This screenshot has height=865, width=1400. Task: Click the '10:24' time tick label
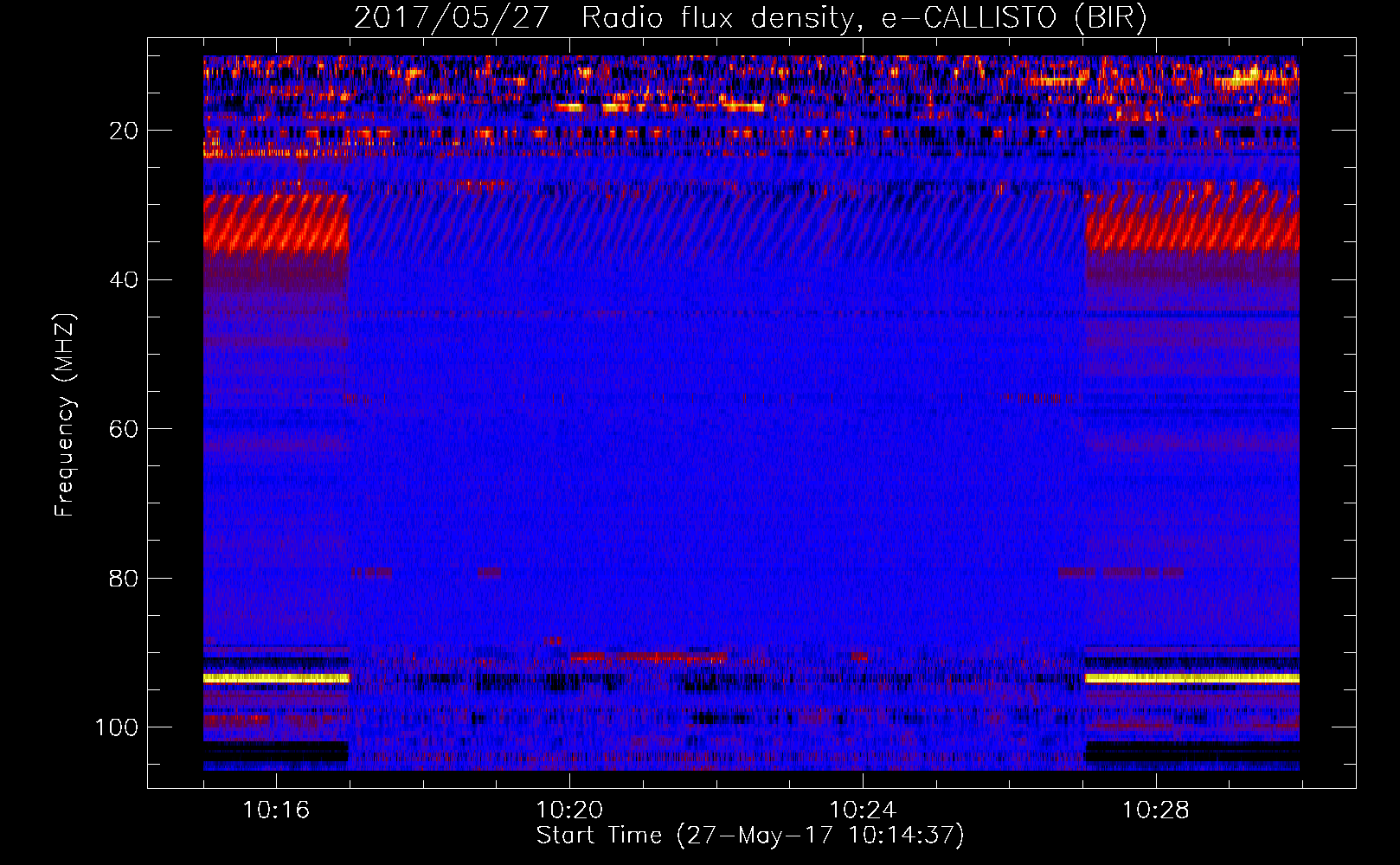(x=863, y=810)
